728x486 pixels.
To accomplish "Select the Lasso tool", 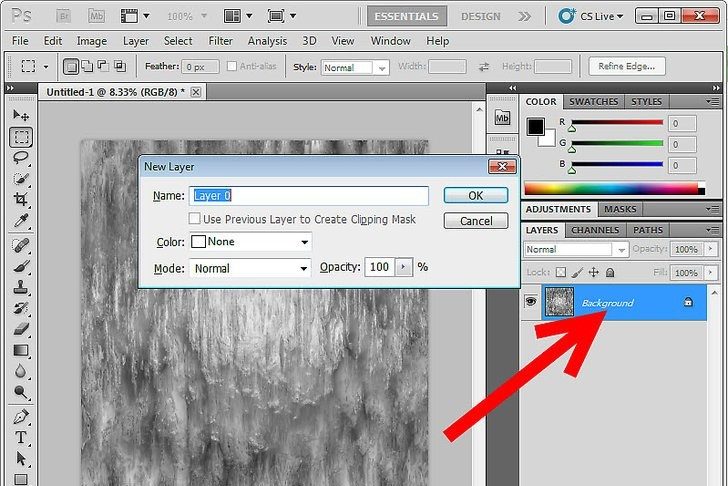I will point(21,158).
